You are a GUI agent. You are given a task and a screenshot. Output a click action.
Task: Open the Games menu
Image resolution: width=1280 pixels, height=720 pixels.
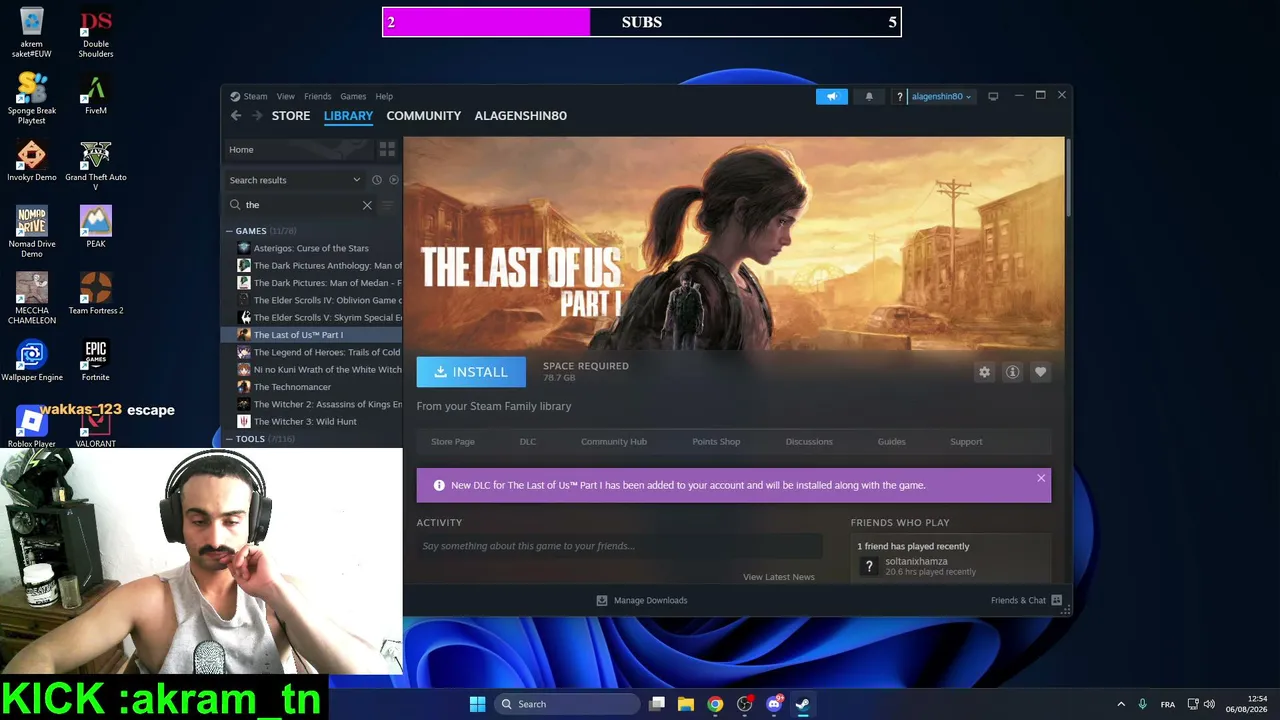click(353, 96)
